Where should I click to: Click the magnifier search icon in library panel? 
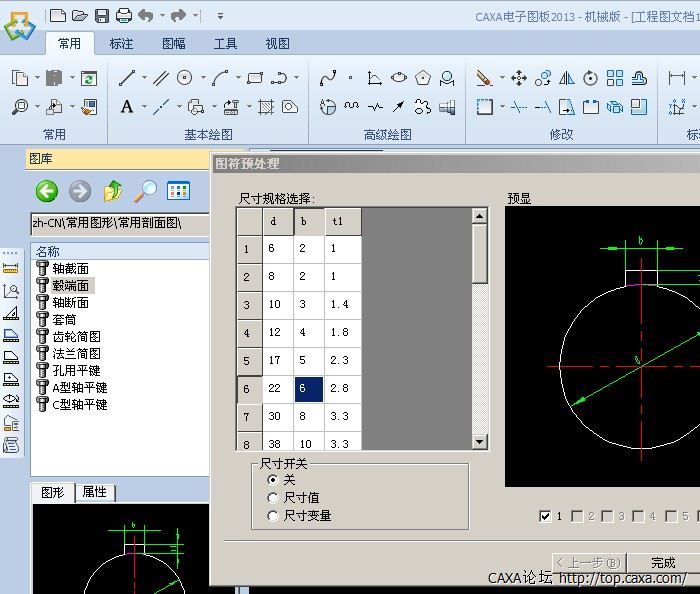coord(146,191)
